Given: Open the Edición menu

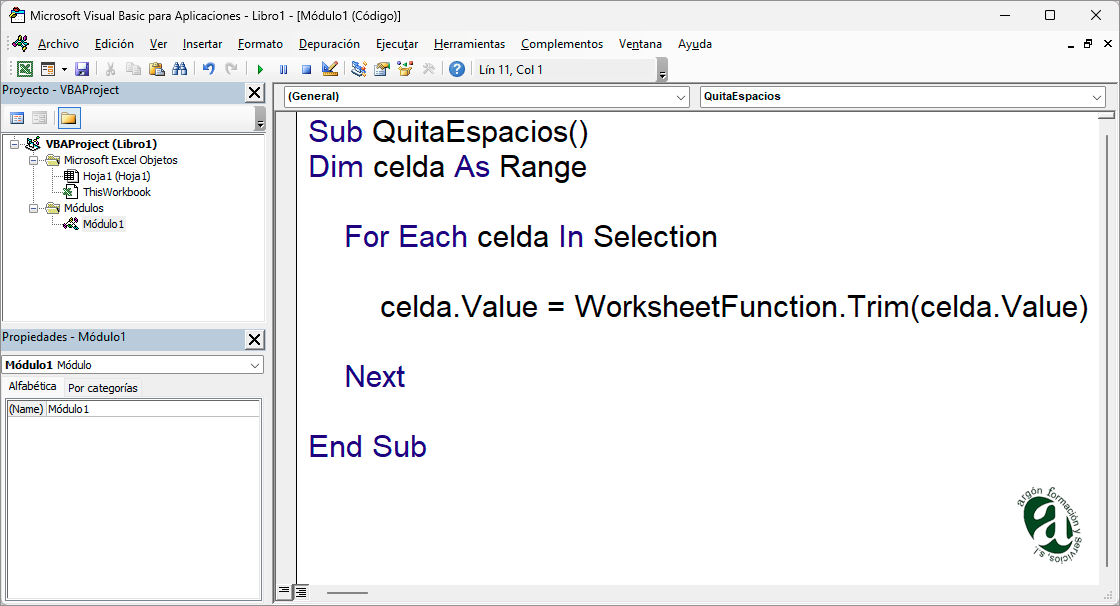Looking at the screenshot, I should (114, 44).
